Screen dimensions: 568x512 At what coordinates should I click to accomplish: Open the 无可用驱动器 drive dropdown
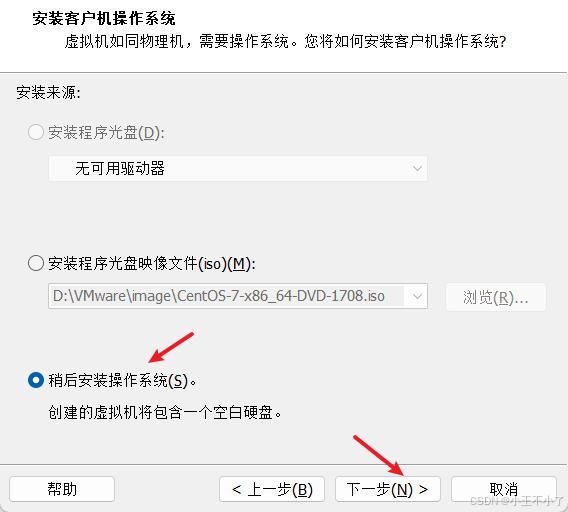pos(238,168)
